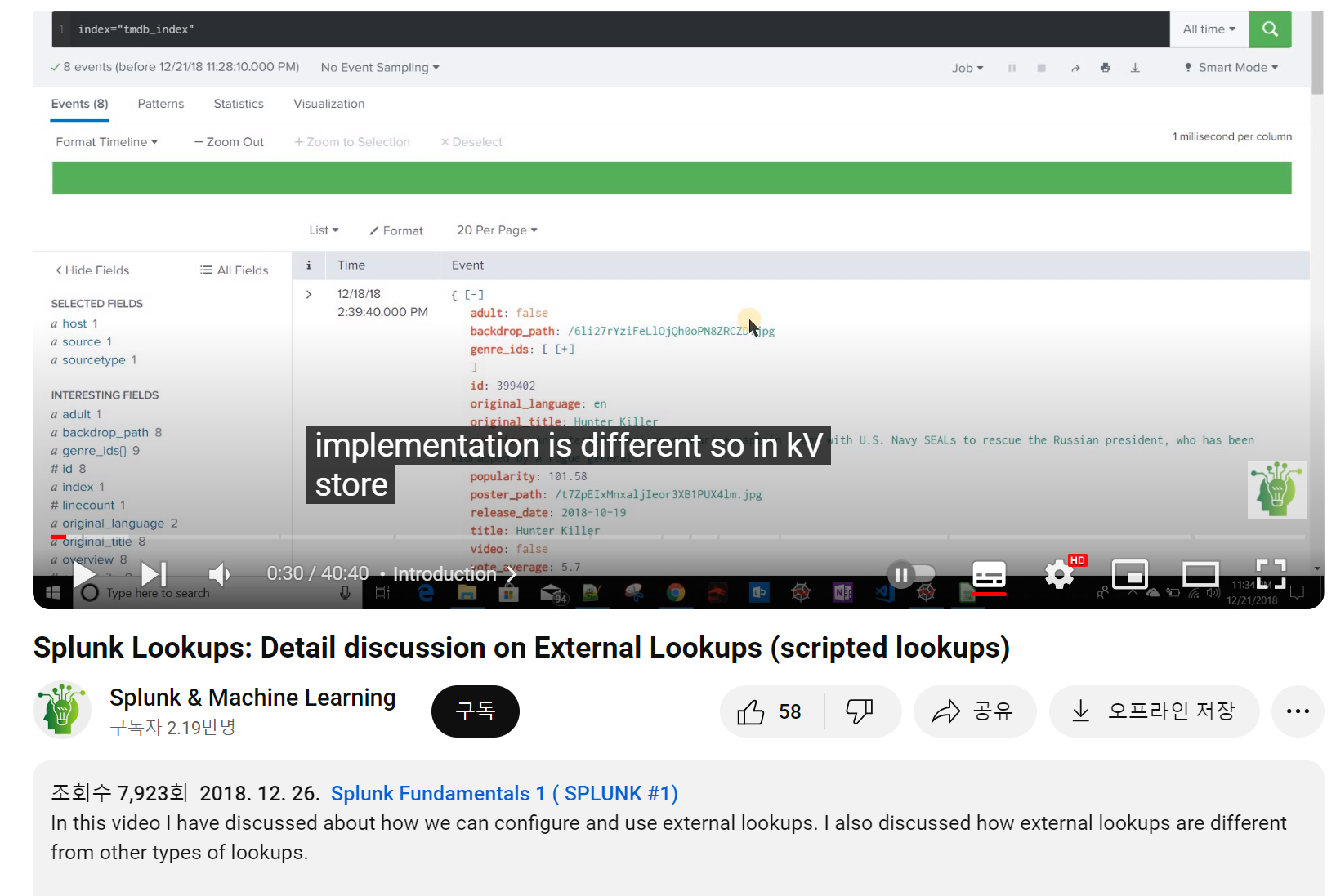
Task: Expand the 12/18/18 event row arrow
Action: [x=309, y=294]
